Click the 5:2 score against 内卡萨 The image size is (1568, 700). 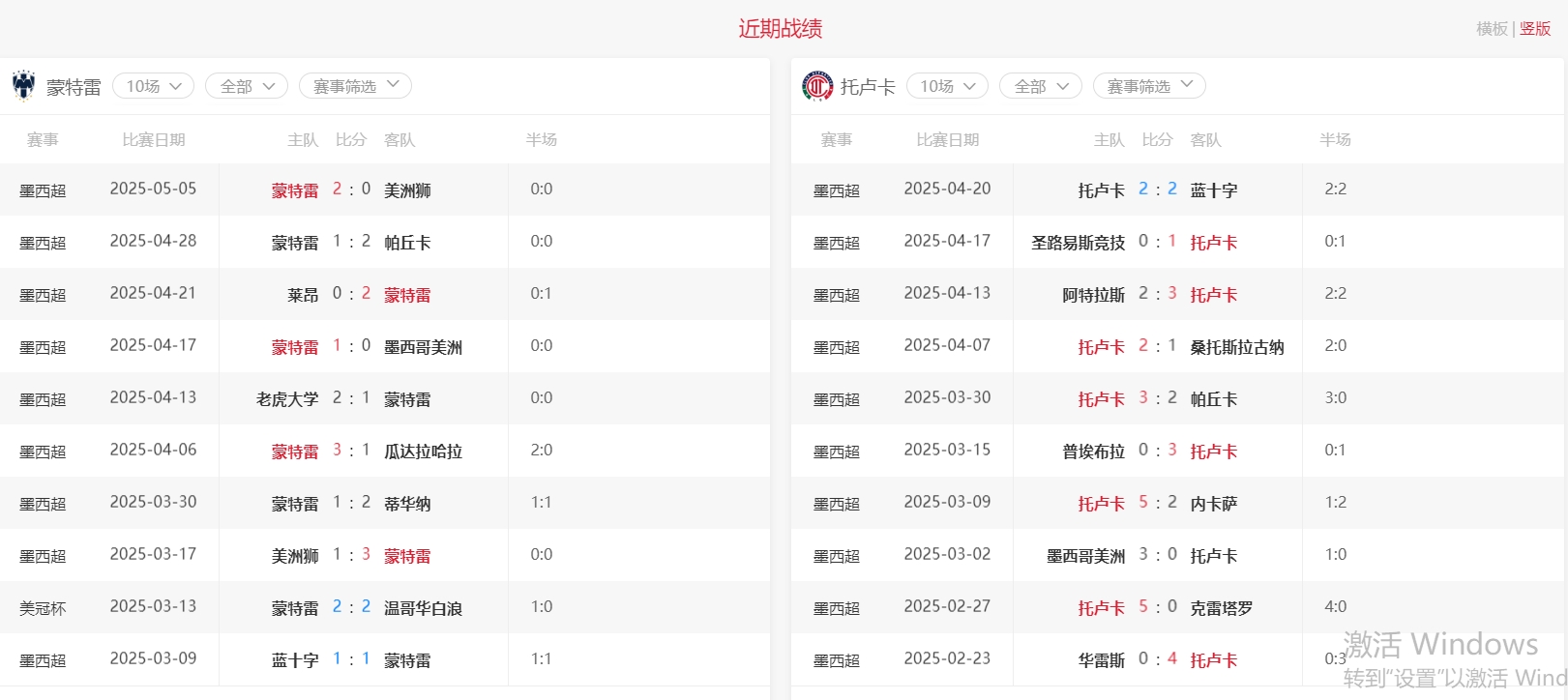(1157, 503)
